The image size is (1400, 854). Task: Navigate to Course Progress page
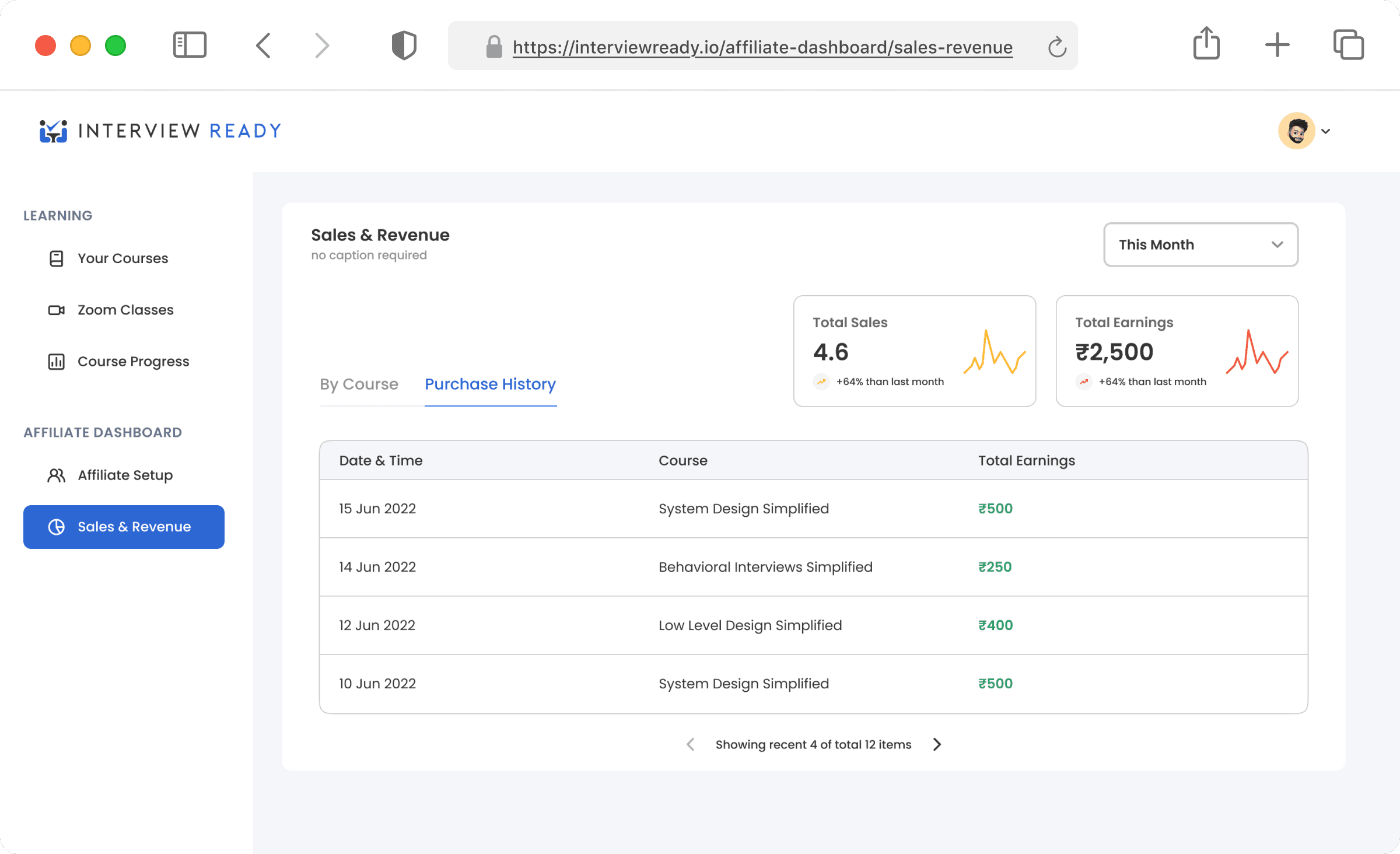[x=133, y=362]
